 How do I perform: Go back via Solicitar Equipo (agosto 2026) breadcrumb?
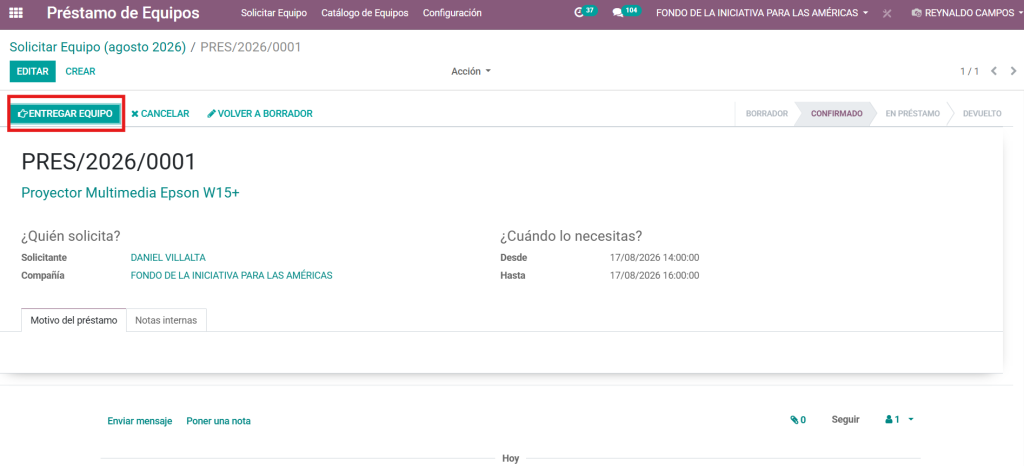click(98, 47)
